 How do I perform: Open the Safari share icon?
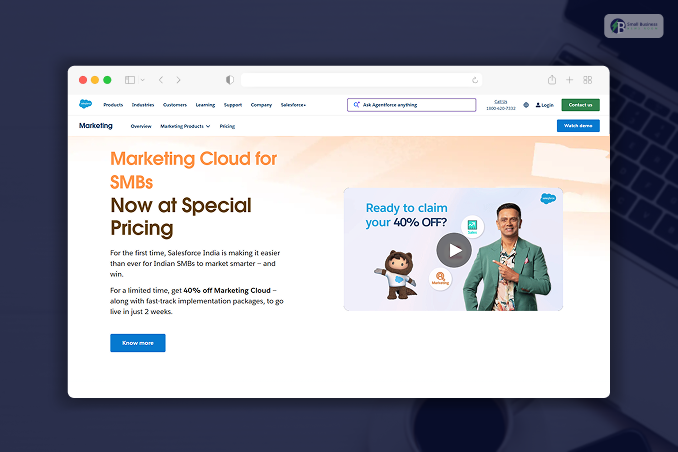pyautogui.click(x=552, y=80)
